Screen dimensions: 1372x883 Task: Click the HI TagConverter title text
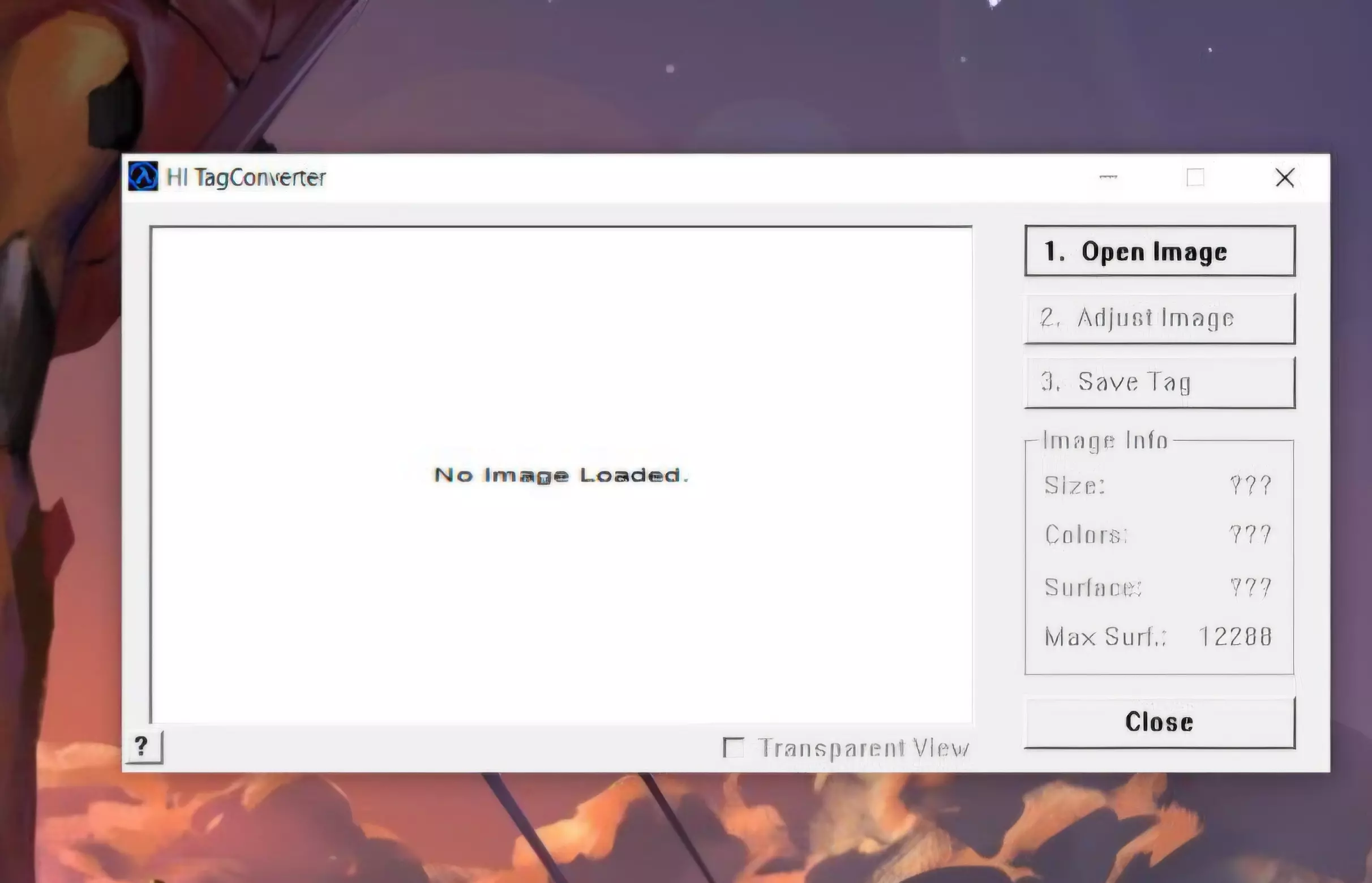click(246, 178)
